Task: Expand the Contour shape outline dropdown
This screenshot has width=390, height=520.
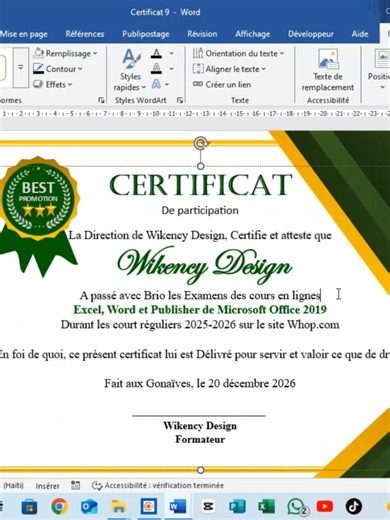Action: point(80,69)
